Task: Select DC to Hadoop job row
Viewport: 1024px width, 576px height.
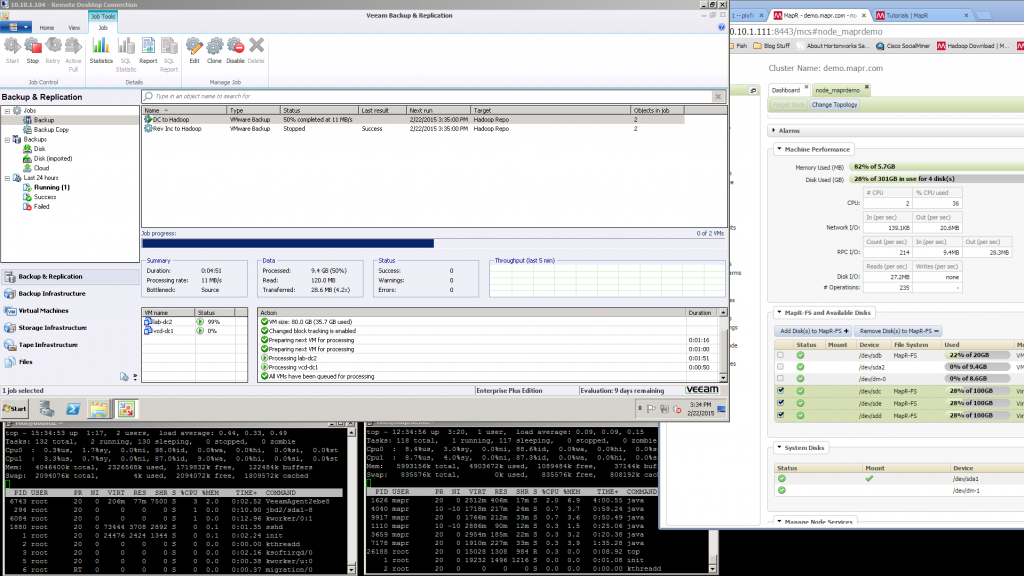Action: tap(413, 120)
